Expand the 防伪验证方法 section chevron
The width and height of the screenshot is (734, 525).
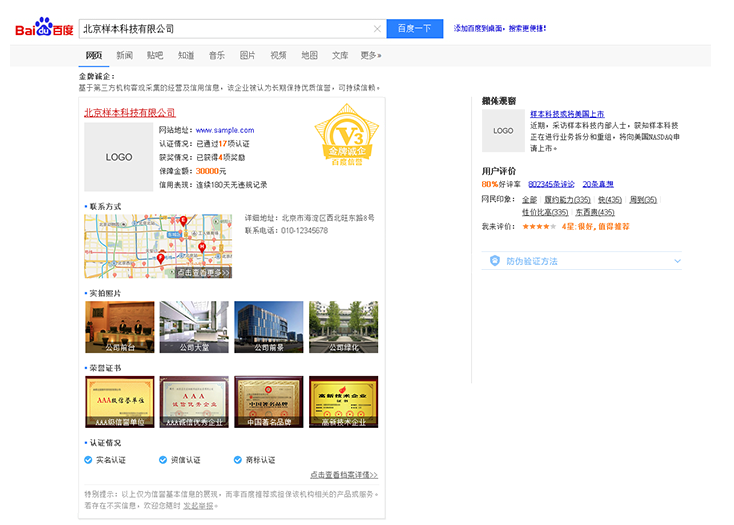pyautogui.click(x=677, y=261)
